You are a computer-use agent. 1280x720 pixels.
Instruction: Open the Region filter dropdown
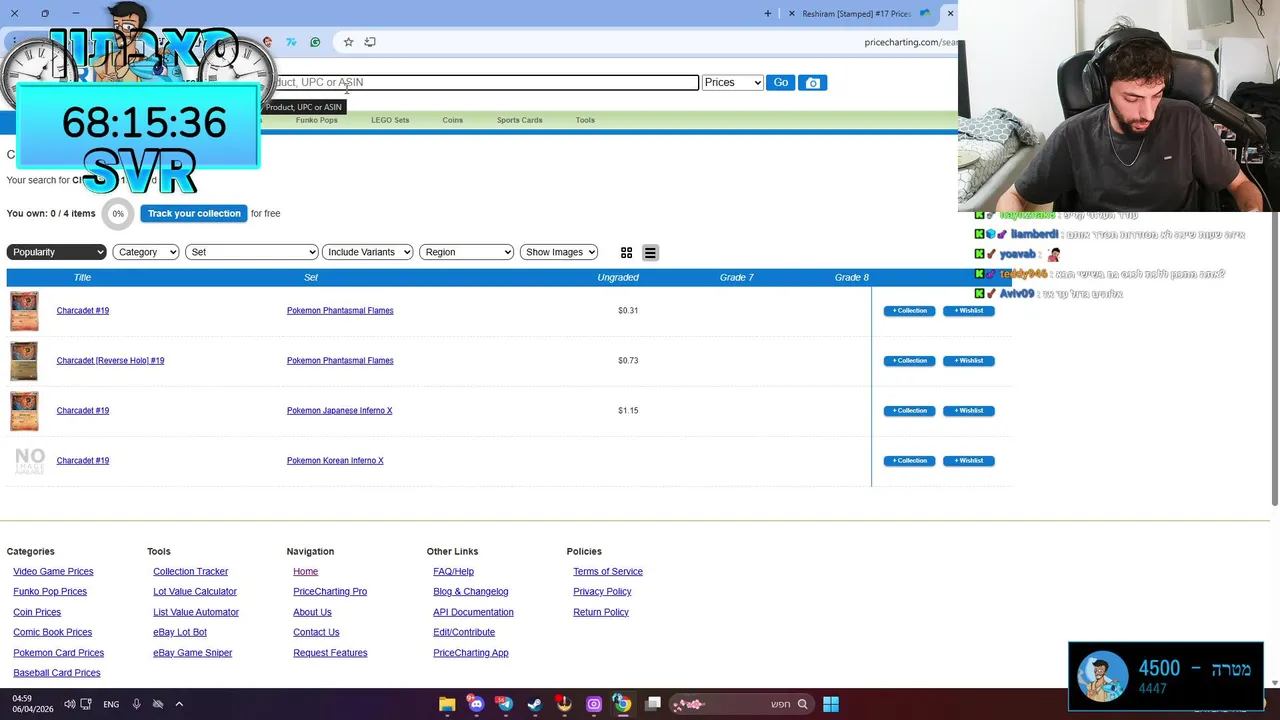tap(466, 252)
